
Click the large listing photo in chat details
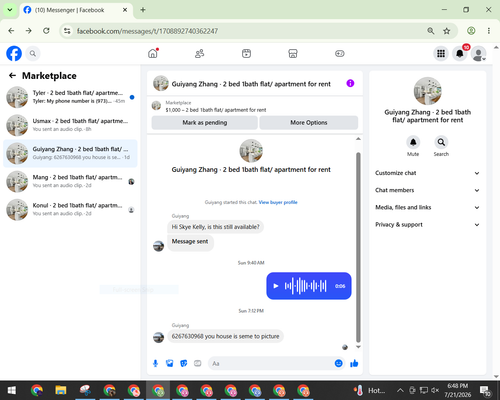(427, 91)
